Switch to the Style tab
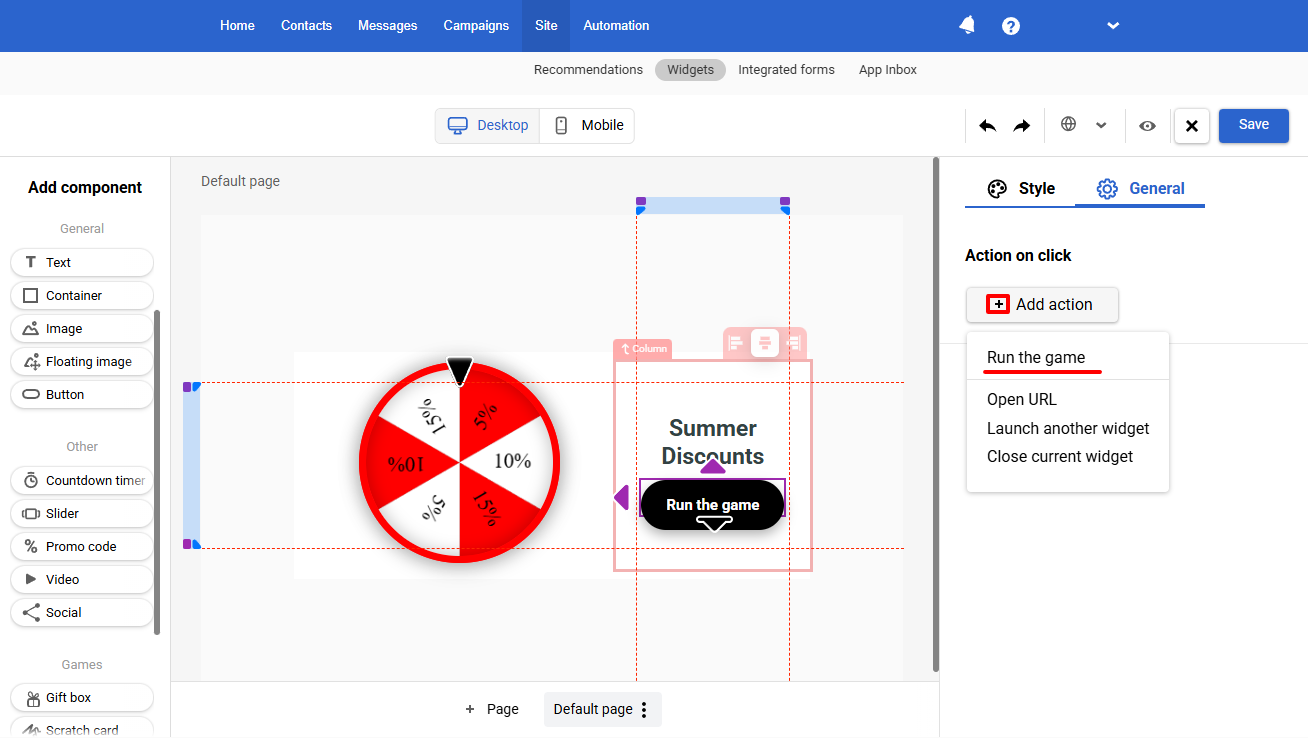Image resolution: width=1308 pixels, height=738 pixels. click(1021, 188)
